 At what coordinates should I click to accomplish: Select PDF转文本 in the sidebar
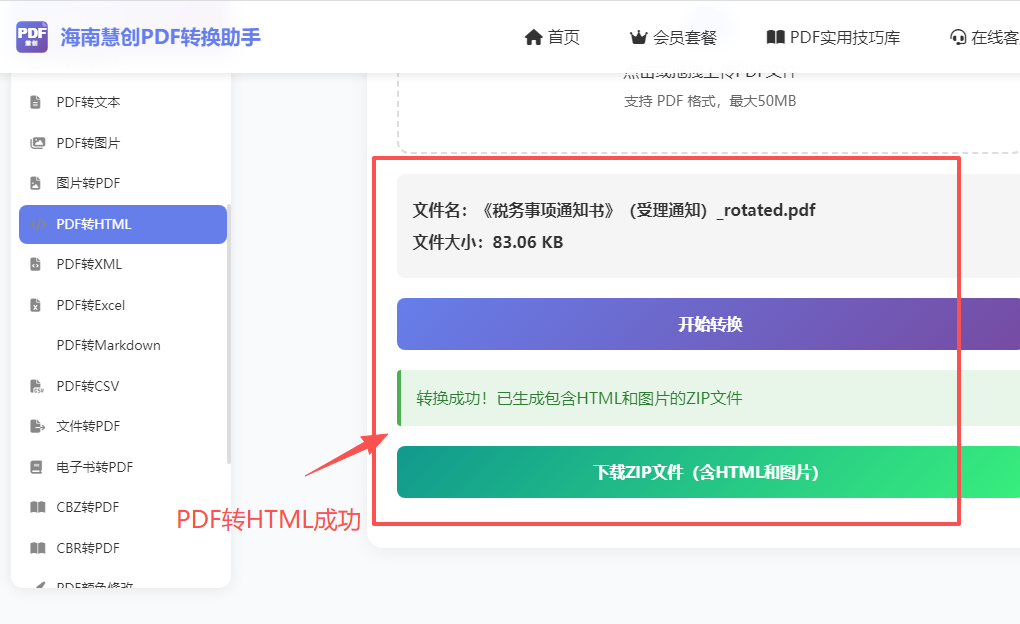click(x=123, y=102)
